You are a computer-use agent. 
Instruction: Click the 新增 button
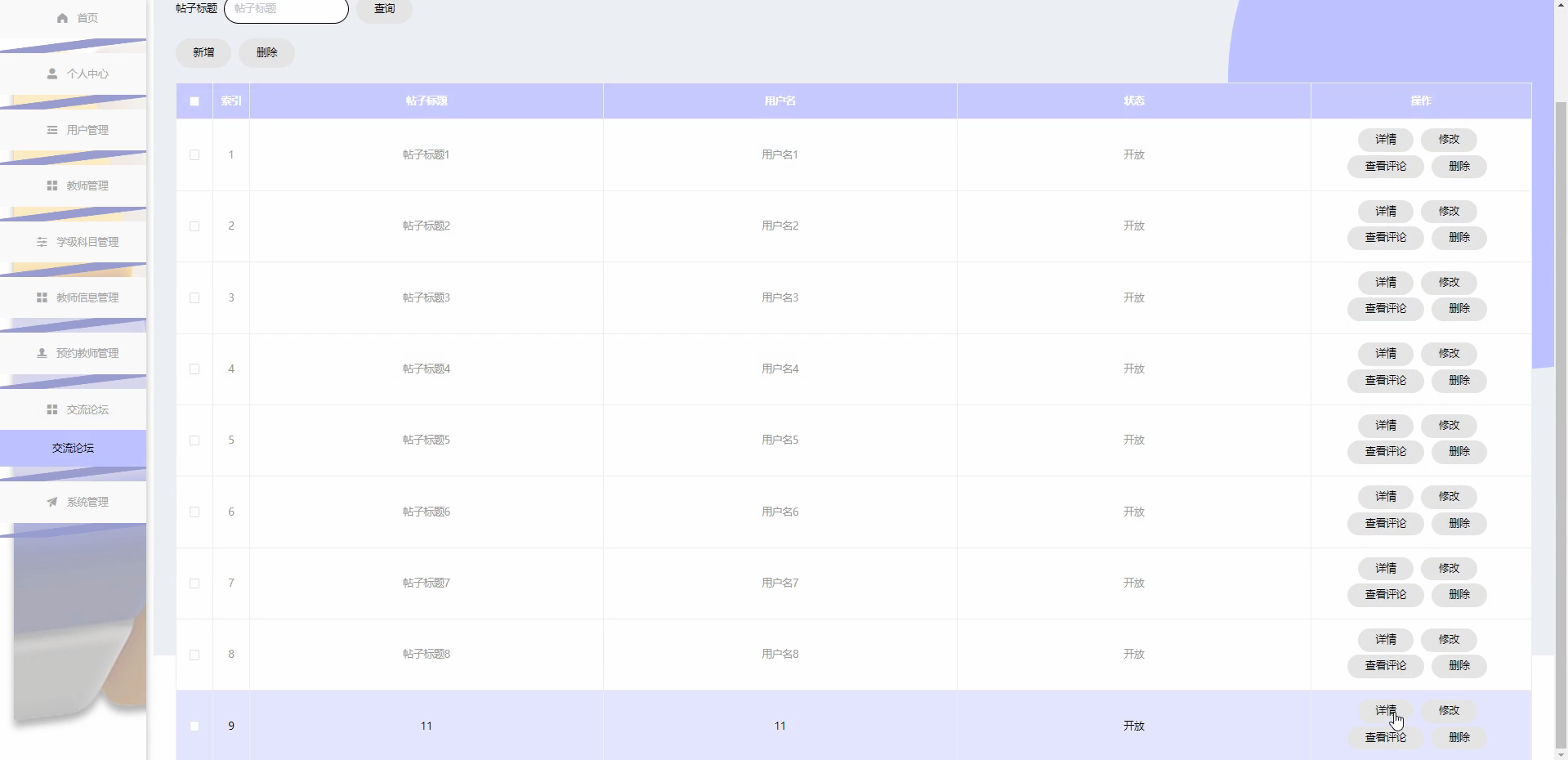(203, 52)
